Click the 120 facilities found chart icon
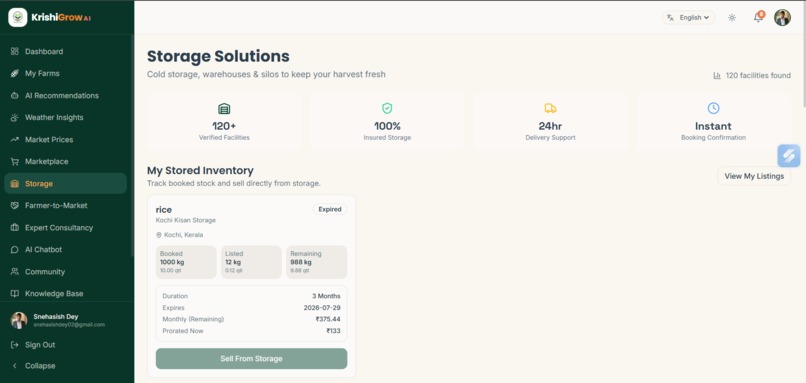The height and width of the screenshot is (383, 806). (717, 76)
